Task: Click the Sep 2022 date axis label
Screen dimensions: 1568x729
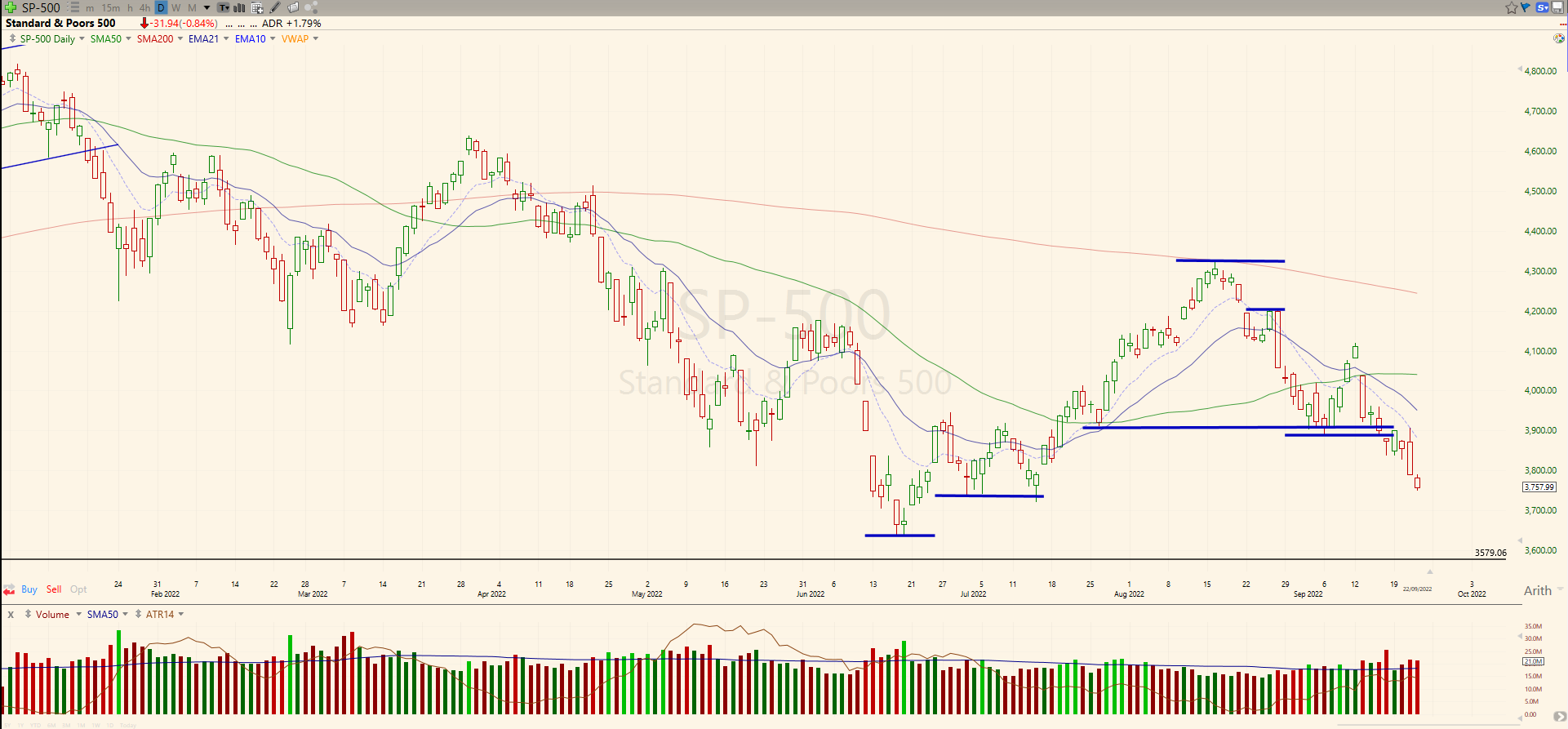Action: [x=1308, y=593]
